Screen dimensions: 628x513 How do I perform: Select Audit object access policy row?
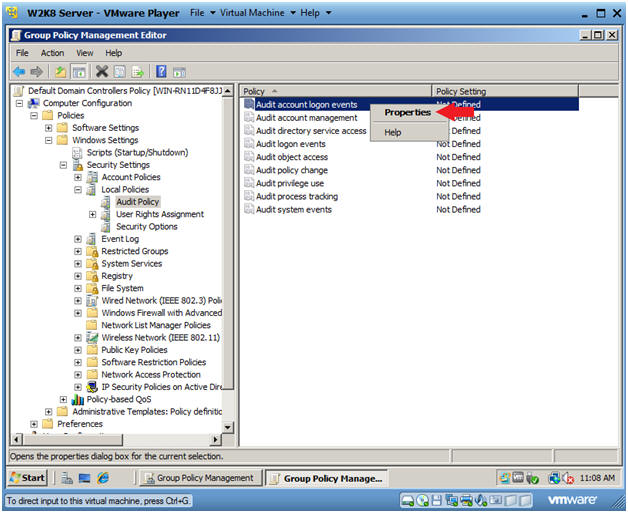coord(411,157)
